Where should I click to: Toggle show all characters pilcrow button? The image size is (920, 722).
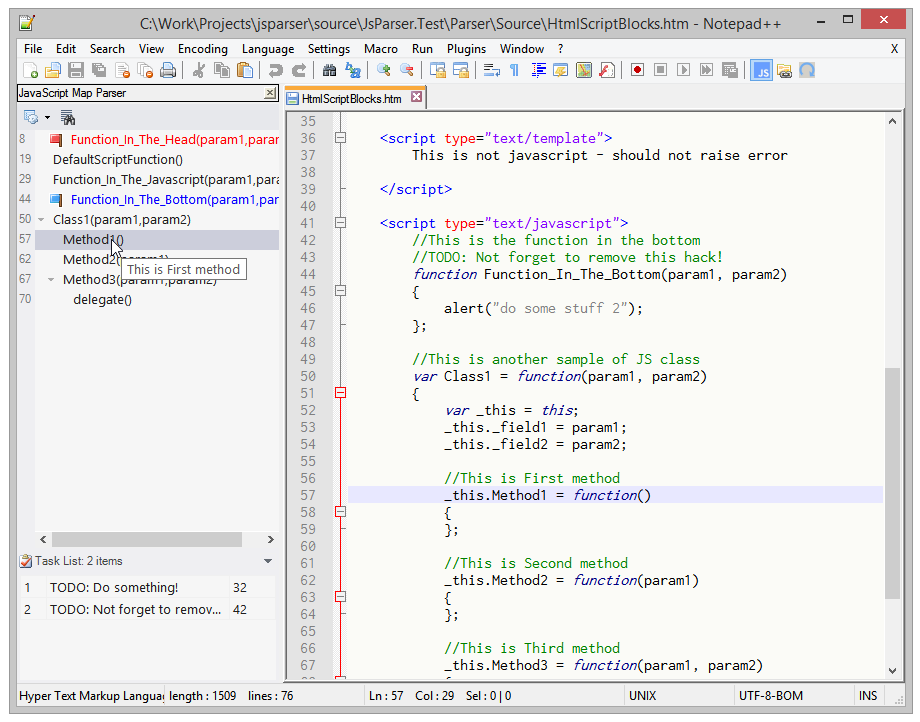[514, 70]
